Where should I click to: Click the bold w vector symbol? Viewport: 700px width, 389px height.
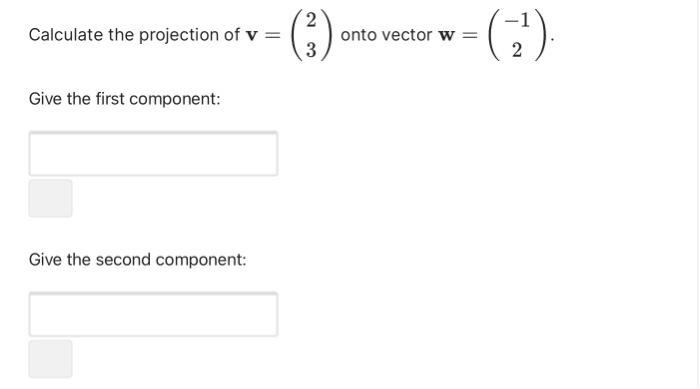(x=446, y=35)
